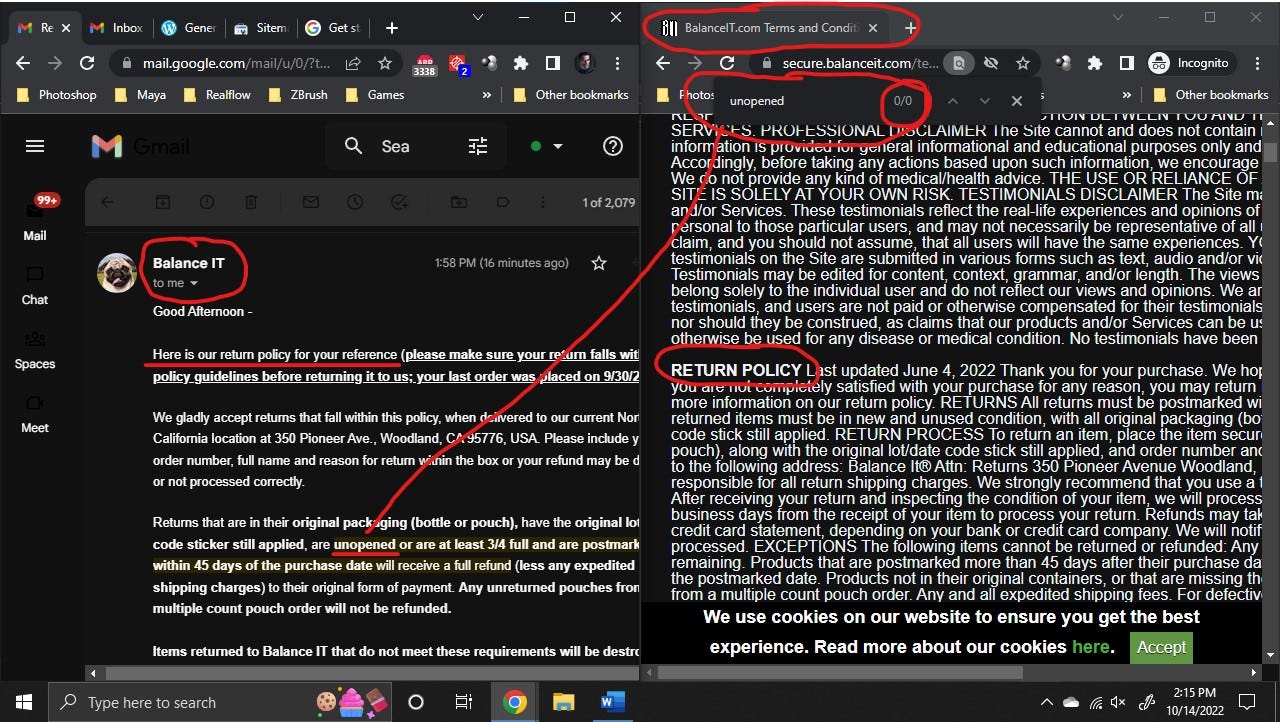Reload the Gmail page
1280x722 pixels.
click(x=87, y=63)
